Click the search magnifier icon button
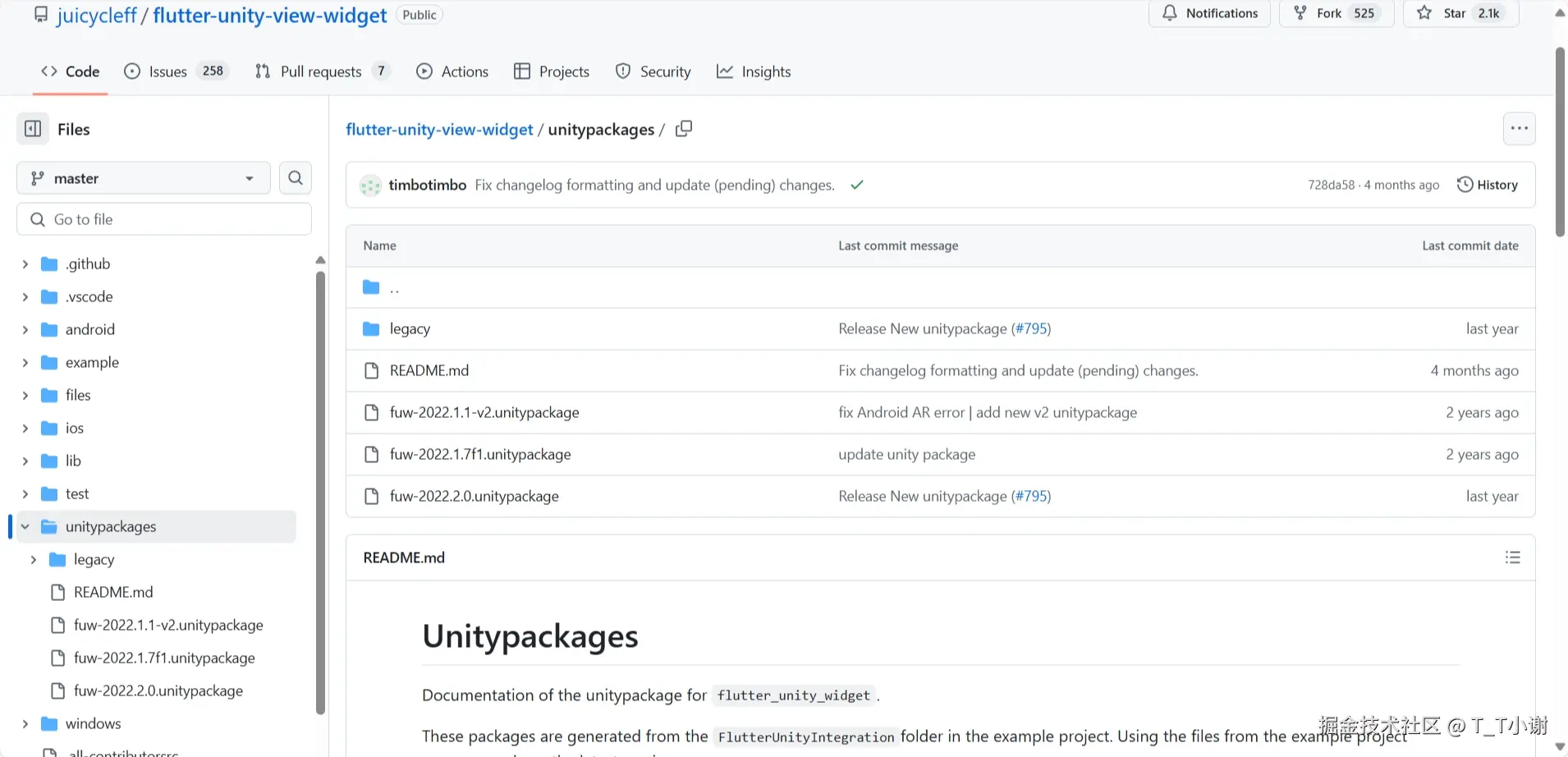Screen dimensions: 1568x757 tap(296, 177)
